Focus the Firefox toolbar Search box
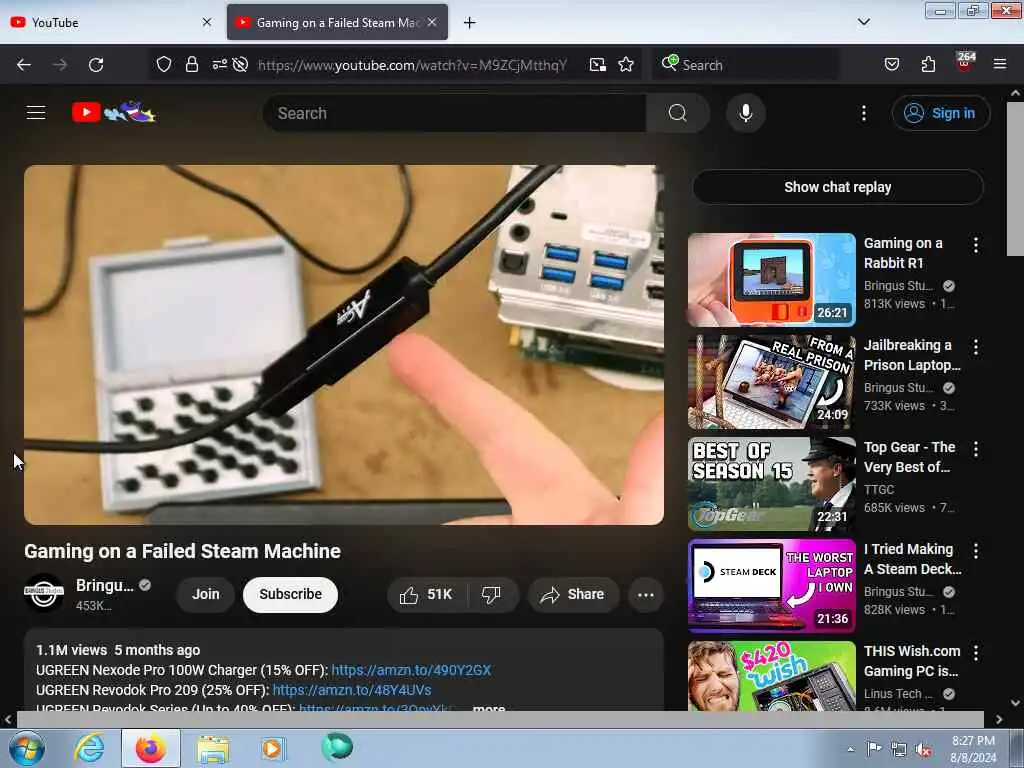The width and height of the screenshot is (1024, 768). click(x=745, y=65)
